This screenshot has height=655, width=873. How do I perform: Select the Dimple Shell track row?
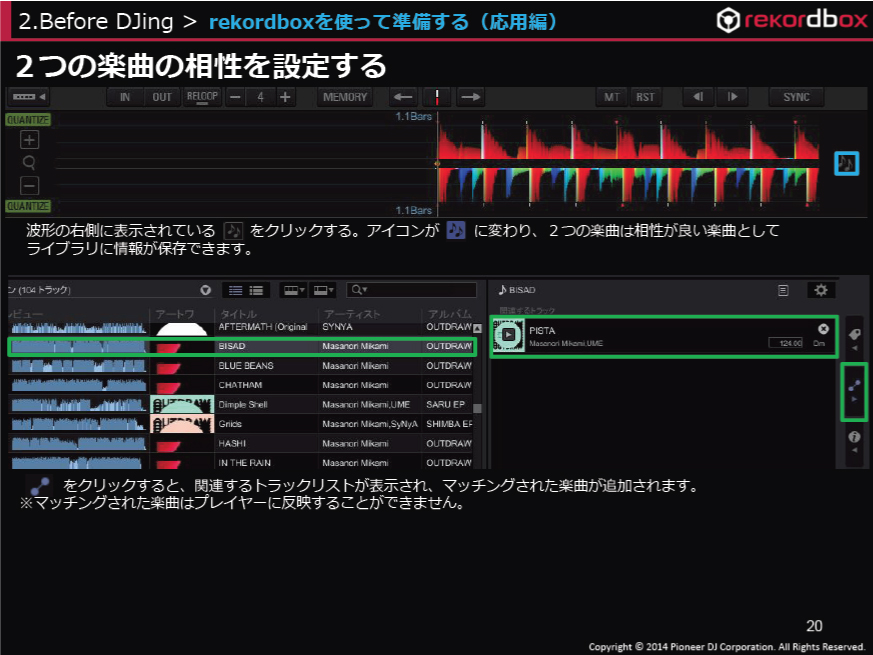(x=241, y=405)
